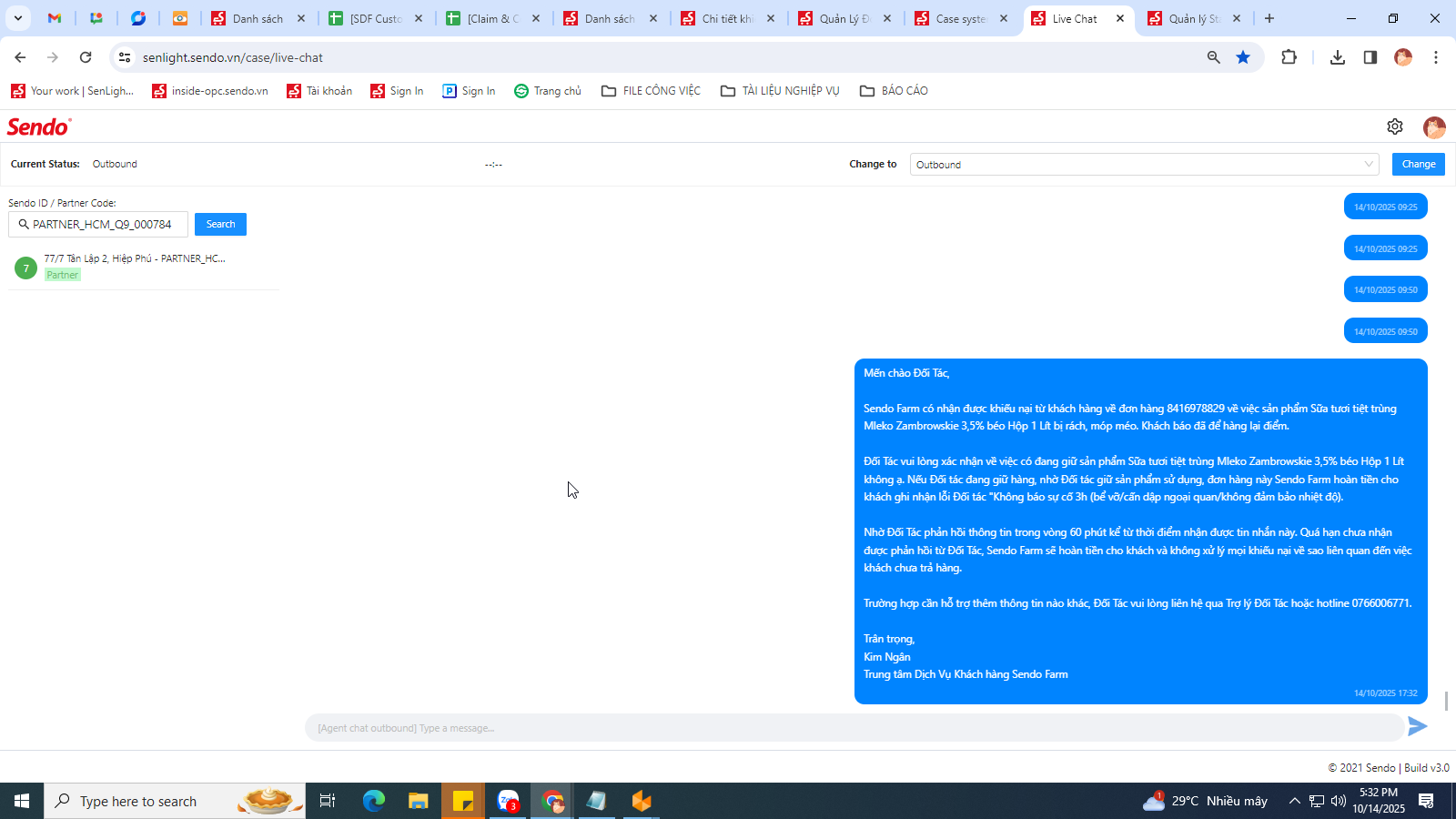Click the Windows search box

click(x=175, y=801)
